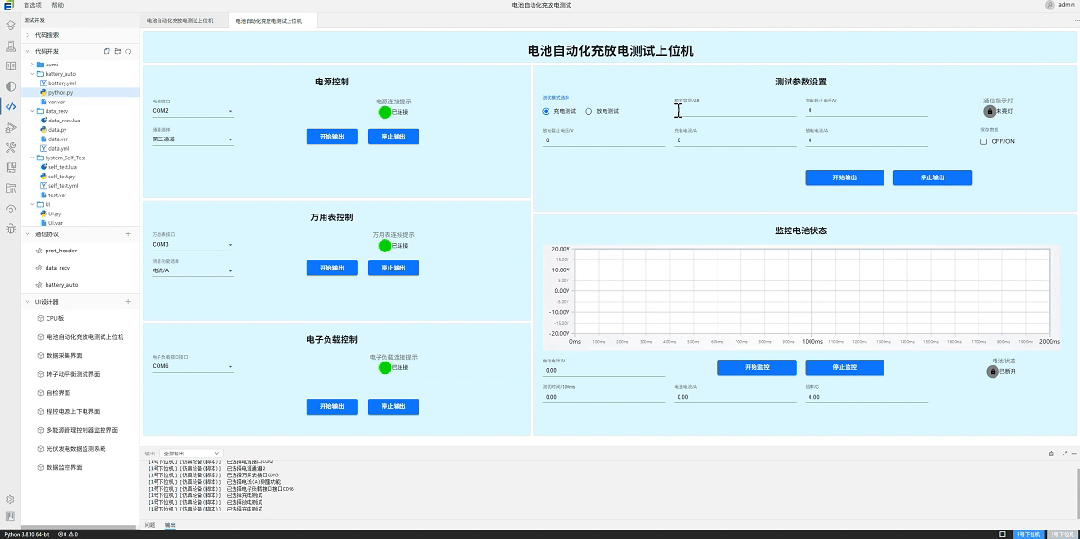Open the wrench tools sidebar icon

pyautogui.click(x=10, y=147)
